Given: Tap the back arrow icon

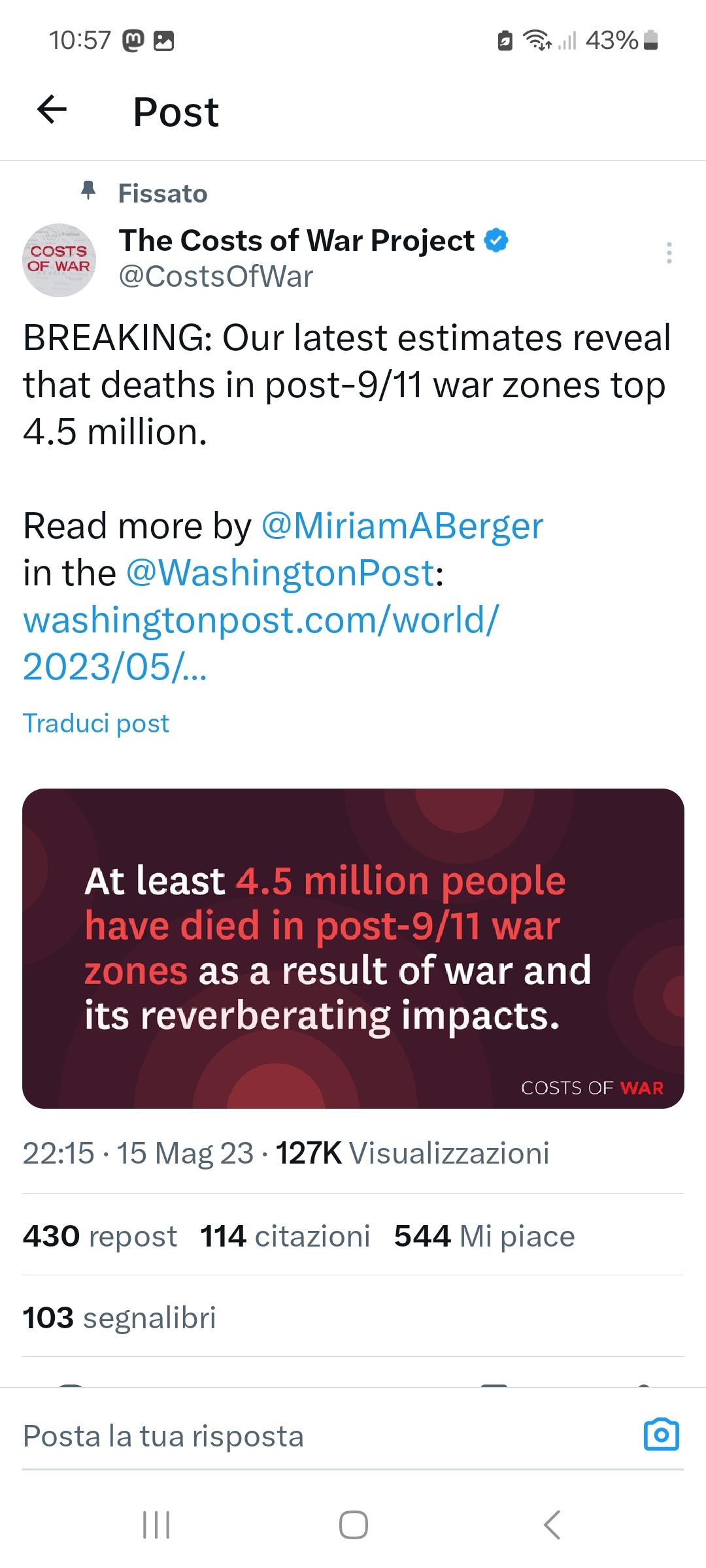Looking at the screenshot, I should point(52,110).
